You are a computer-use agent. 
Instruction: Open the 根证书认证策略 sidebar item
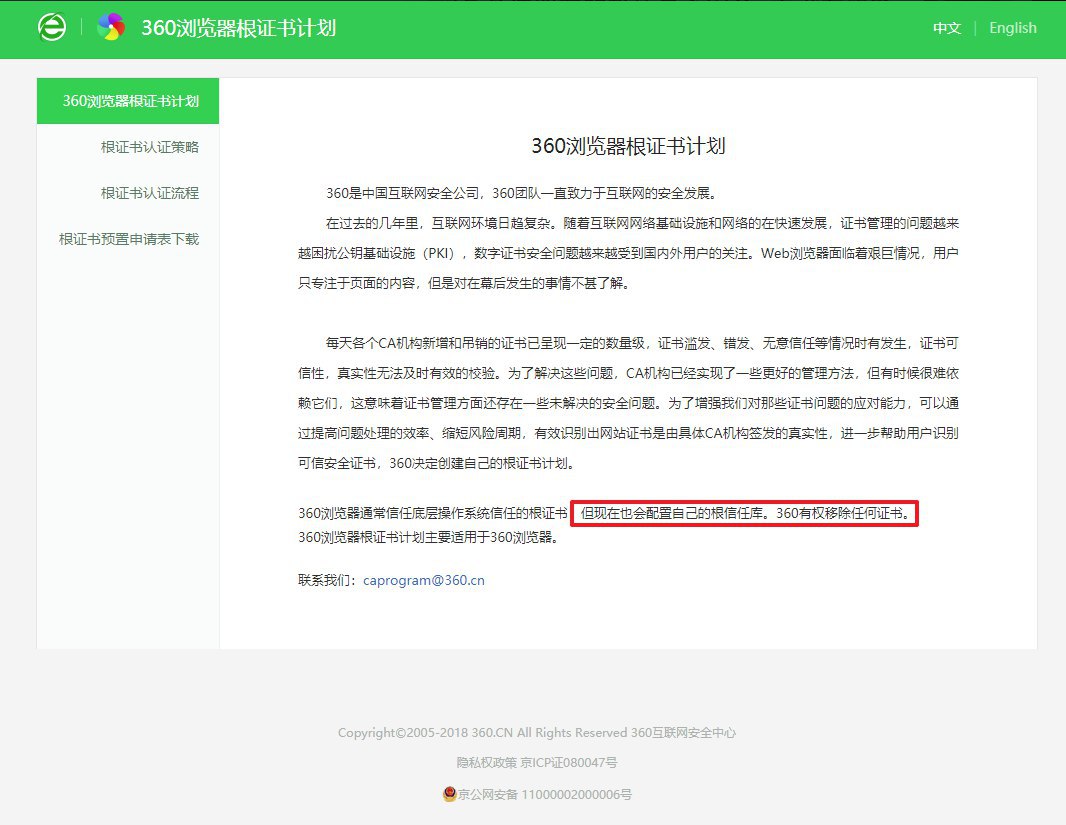pos(149,147)
